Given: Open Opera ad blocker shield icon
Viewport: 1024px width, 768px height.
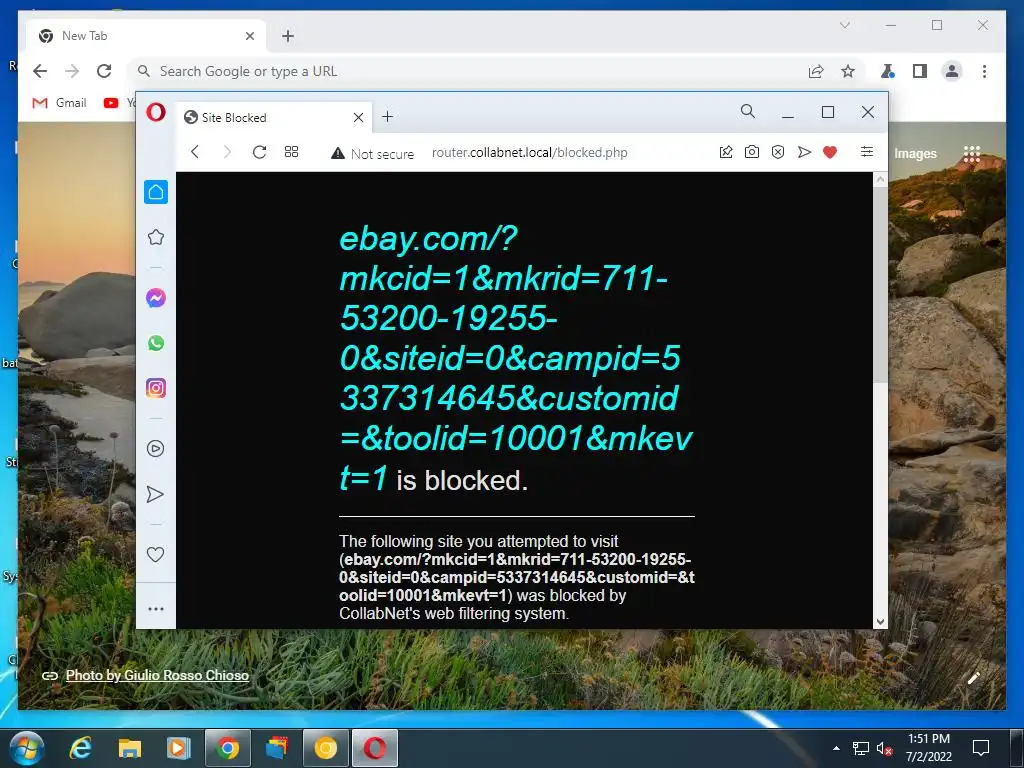Looking at the screenshot, I should click(778, 152).
